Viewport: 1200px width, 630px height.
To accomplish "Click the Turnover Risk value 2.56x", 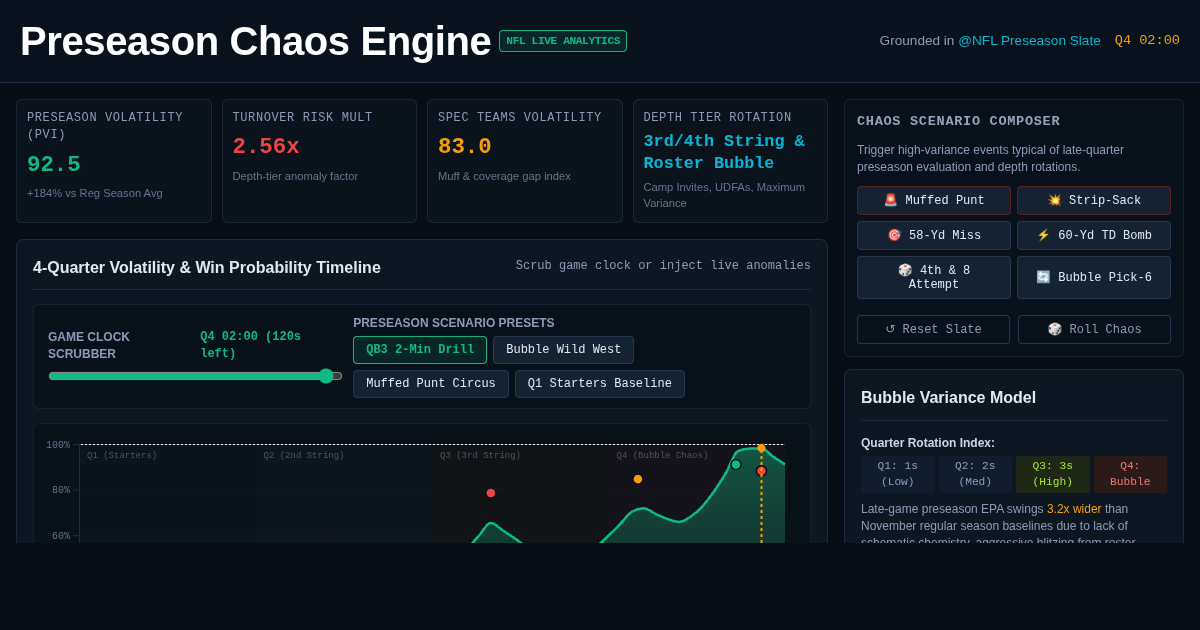I will 266,147.
